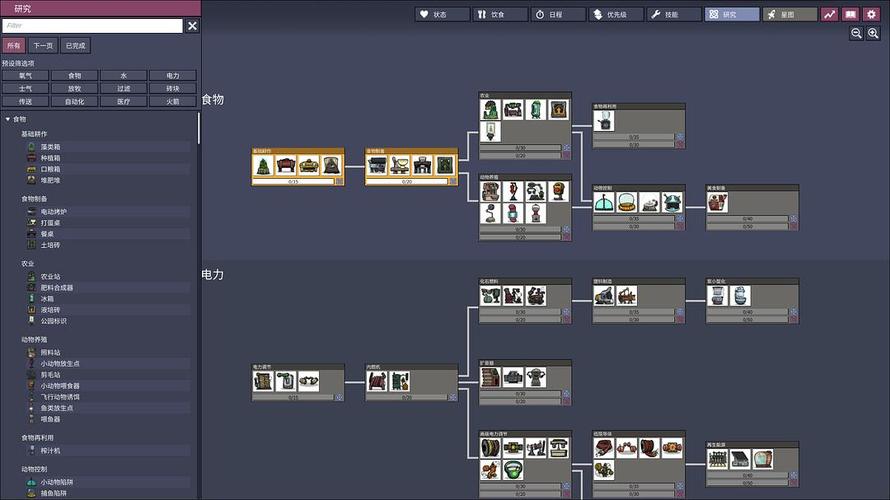Choose the 自动化 preset filter
Viewport: 890px width, 500px height.
(x=75, y=101)
